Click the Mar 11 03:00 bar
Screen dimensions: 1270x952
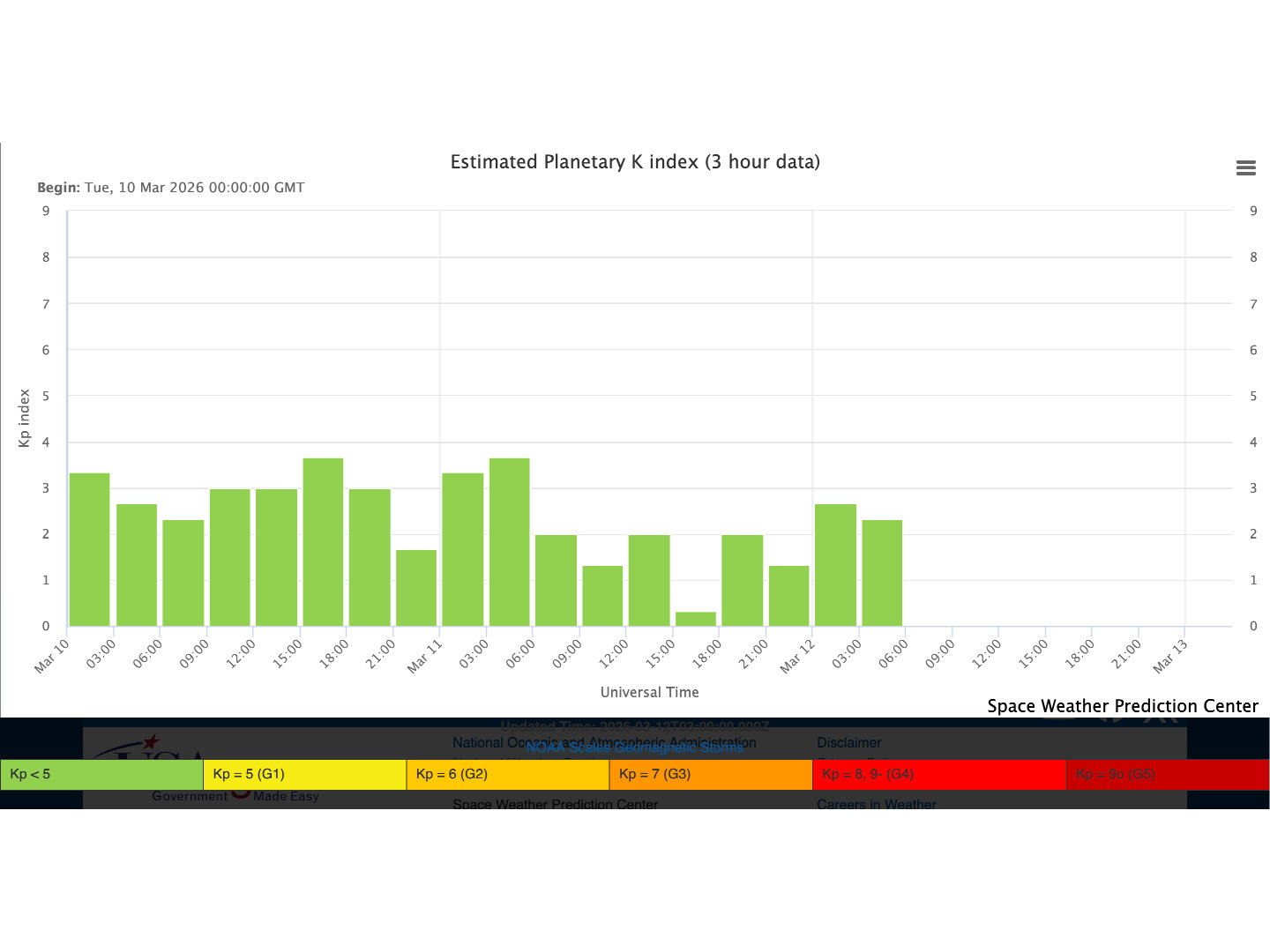pos(510,542)
